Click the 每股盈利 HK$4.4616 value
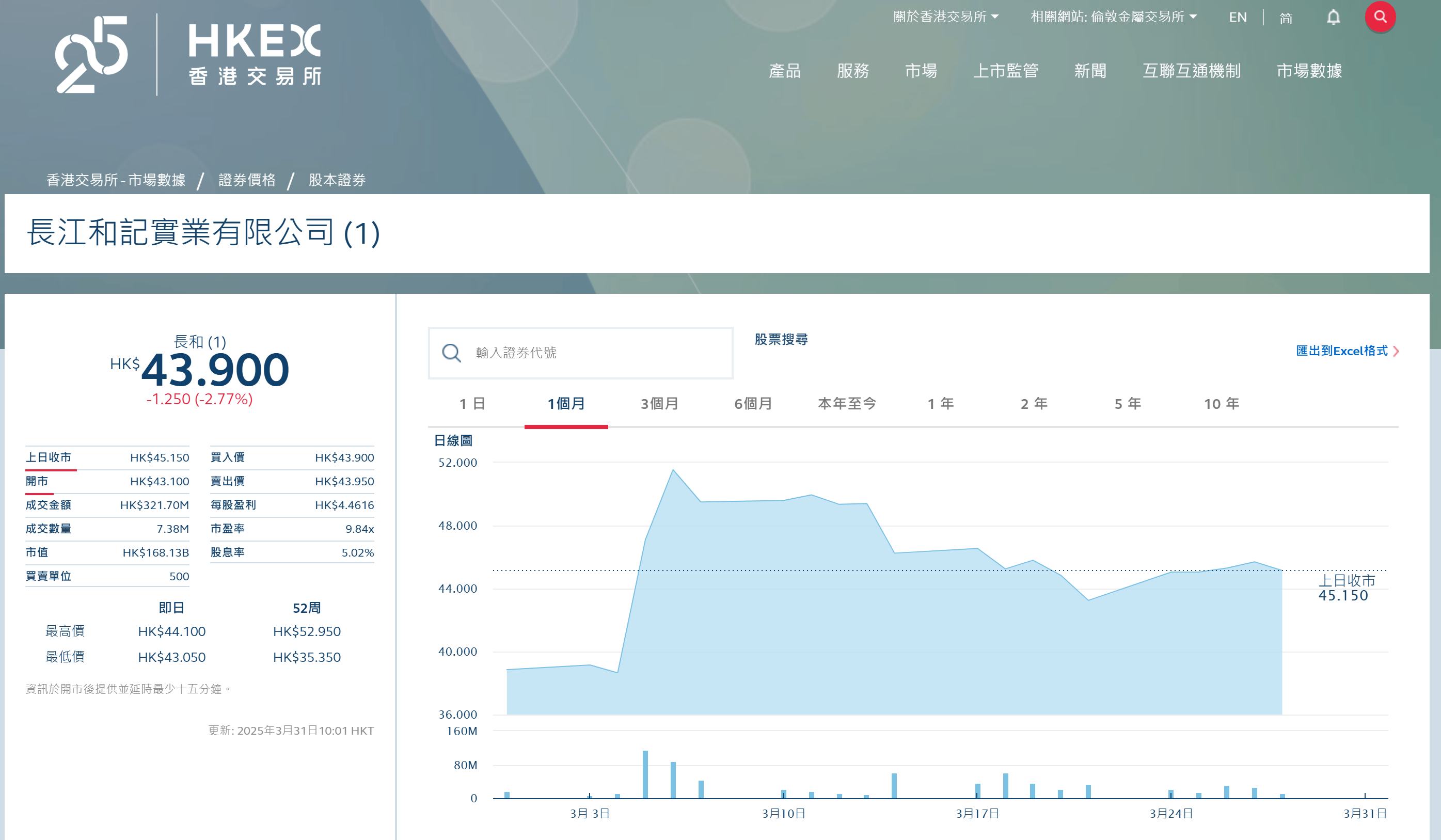Viewport: 1441px width, 840px height. coord(344,505)
